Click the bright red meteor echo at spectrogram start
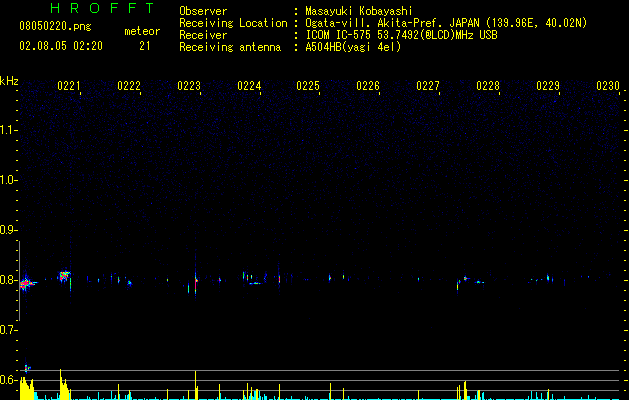The image size is (629, 400). tap(26, 283)
